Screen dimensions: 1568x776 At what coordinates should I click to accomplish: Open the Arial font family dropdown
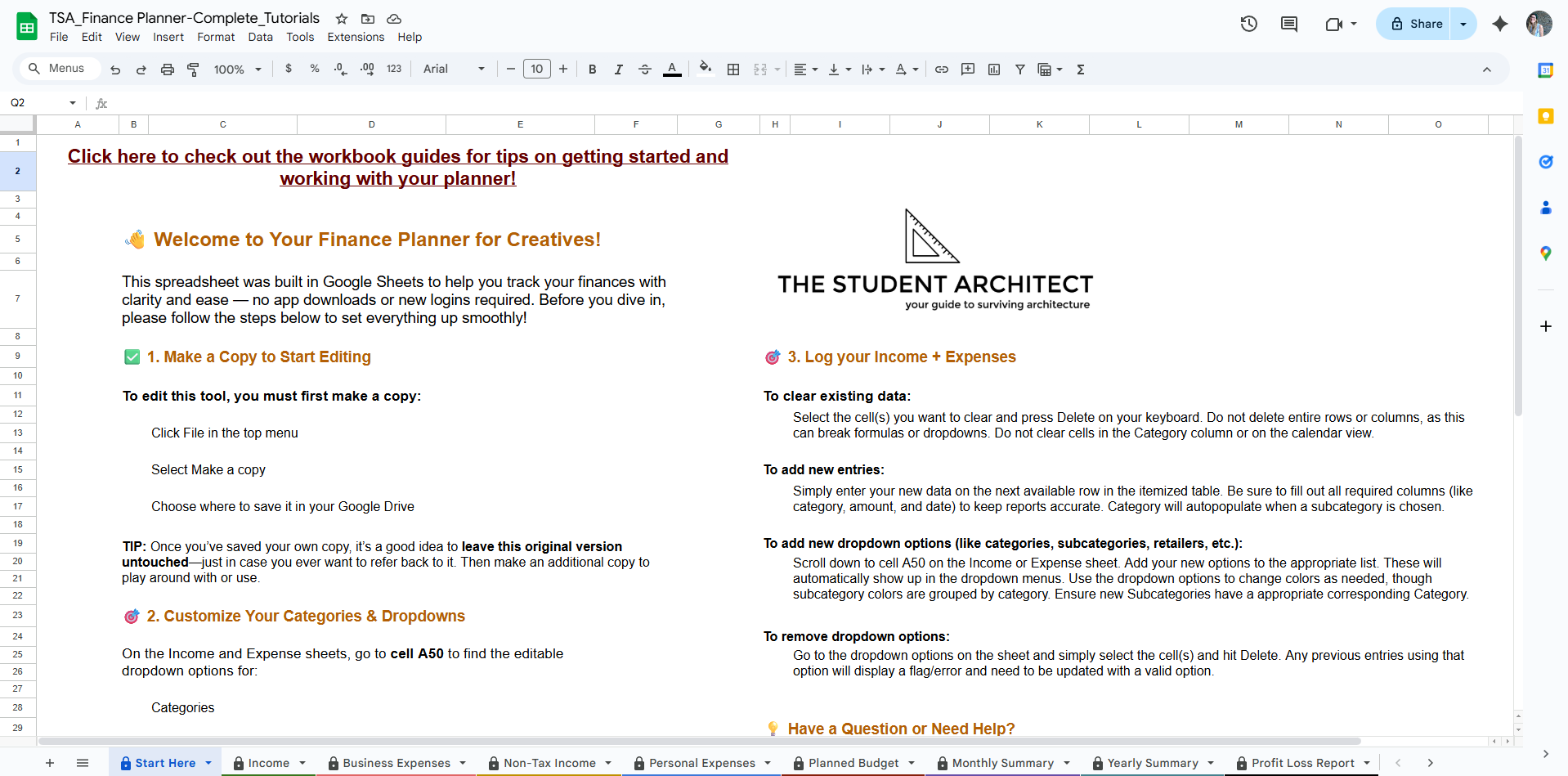click(454, 69)
